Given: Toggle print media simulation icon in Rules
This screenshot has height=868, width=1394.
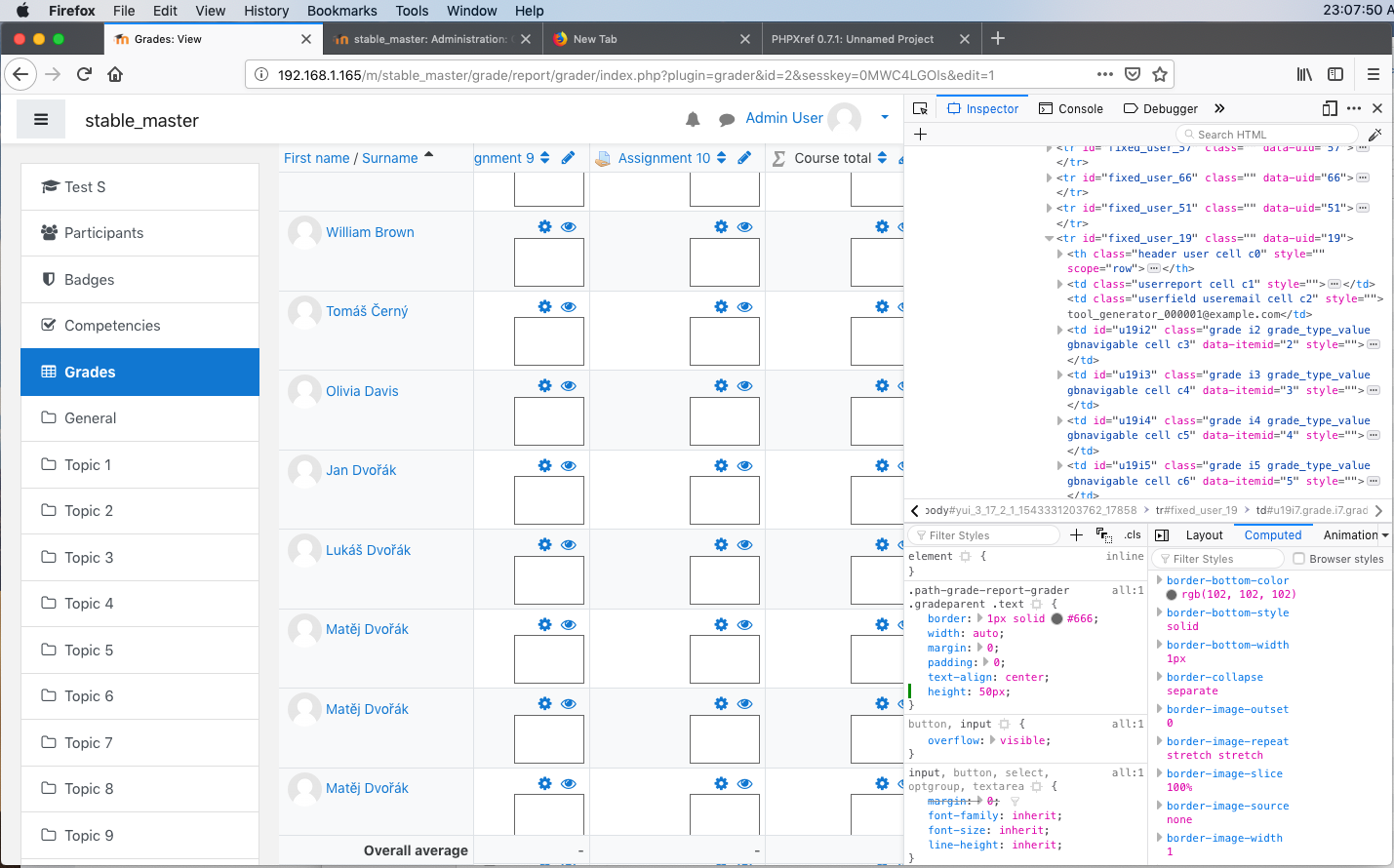Looking at the screenshot, I should [x=1103, y=534].
